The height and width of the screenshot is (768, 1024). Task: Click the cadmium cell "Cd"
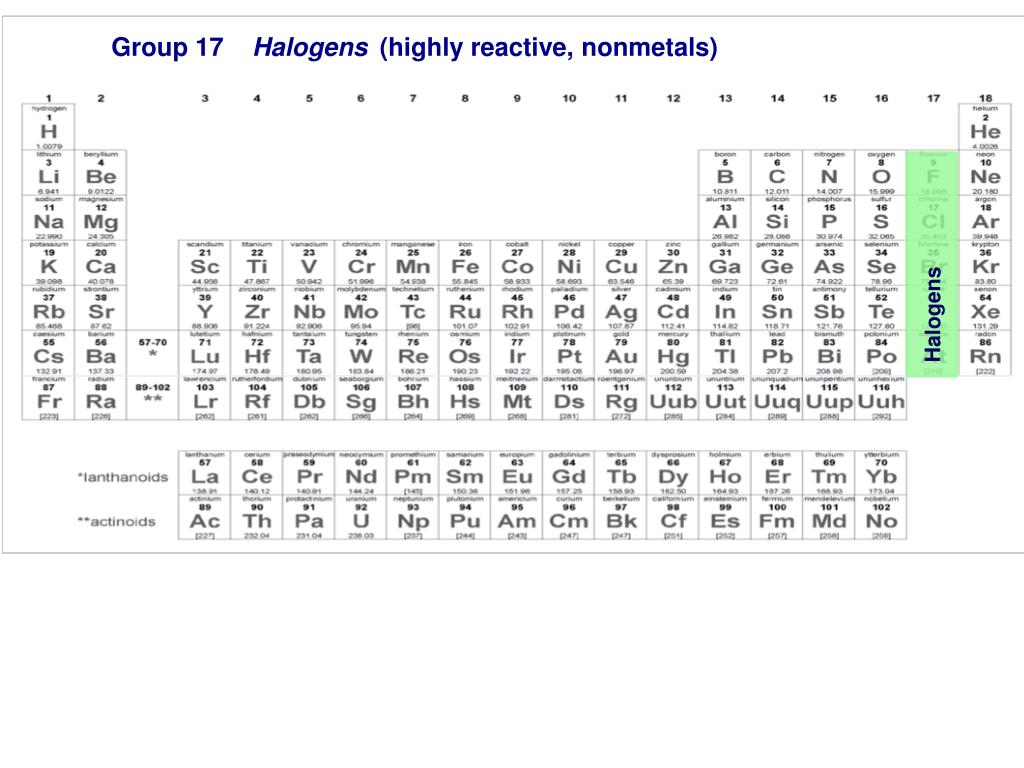pyautogui.click(x=673, y=308)
